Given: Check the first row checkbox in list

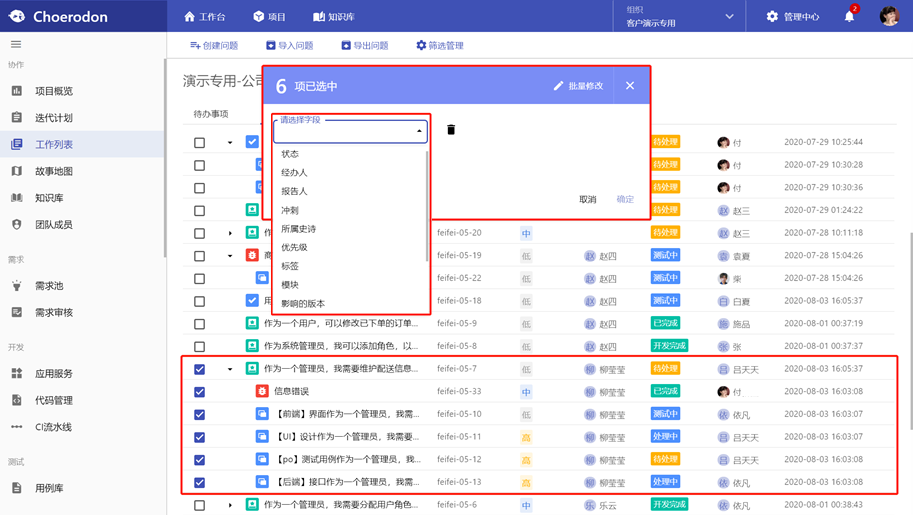Looking at the screenshot, I should (200, 142).
